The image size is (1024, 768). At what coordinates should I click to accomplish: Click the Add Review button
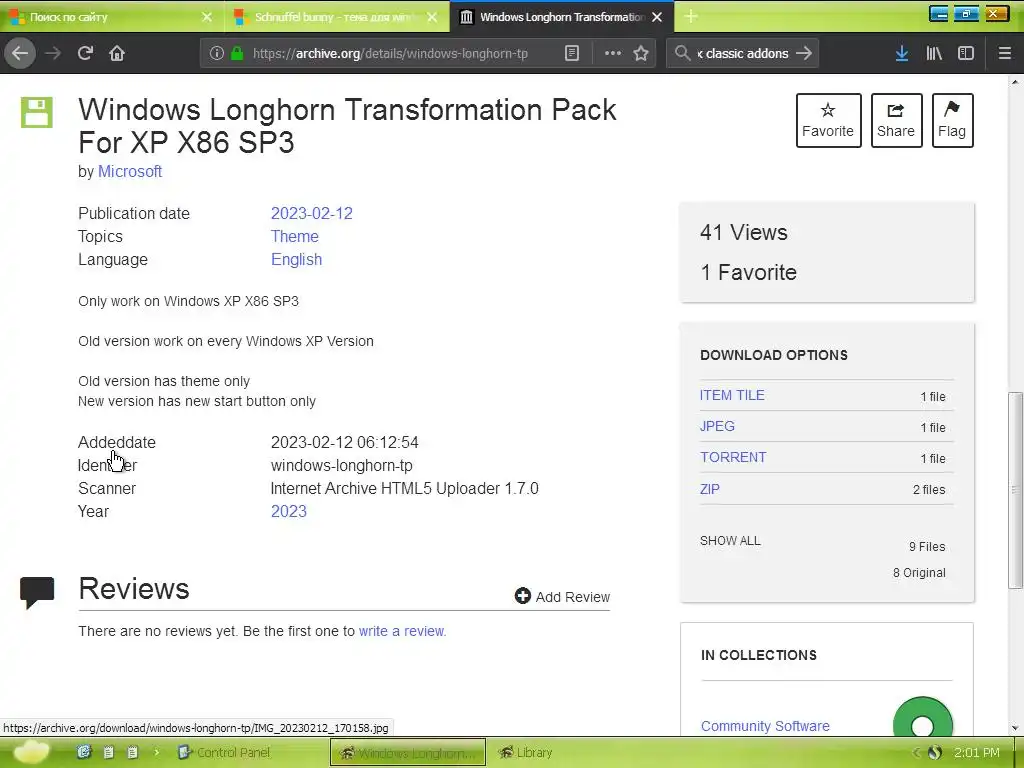click(562, 596)
